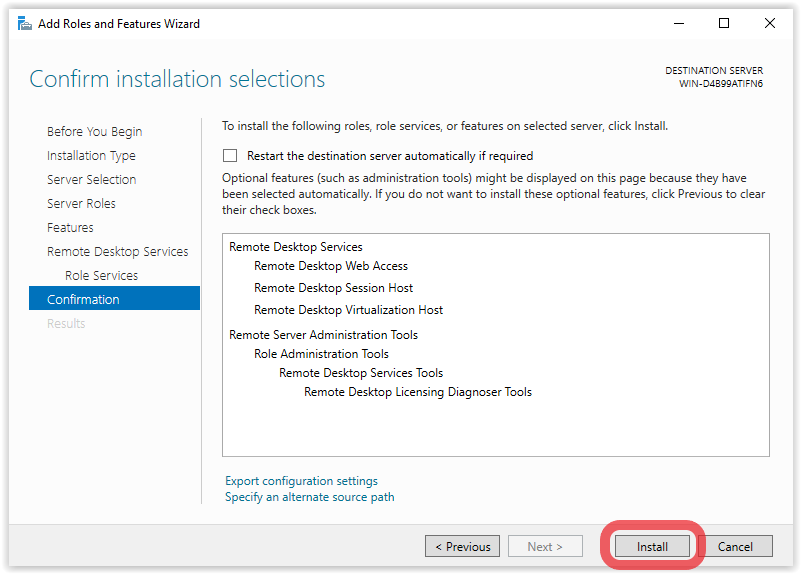Viewport: 801px width, 574px height.
Task: Minimize the wizard window
Action: coord(677,23)
